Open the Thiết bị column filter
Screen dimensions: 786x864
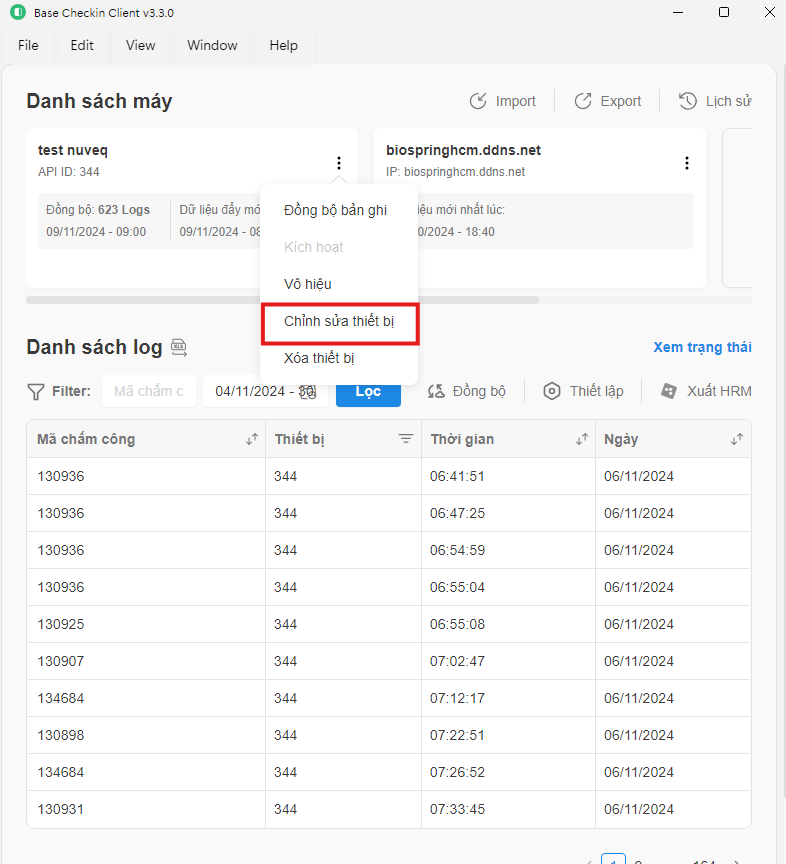(x=406, y=439)
